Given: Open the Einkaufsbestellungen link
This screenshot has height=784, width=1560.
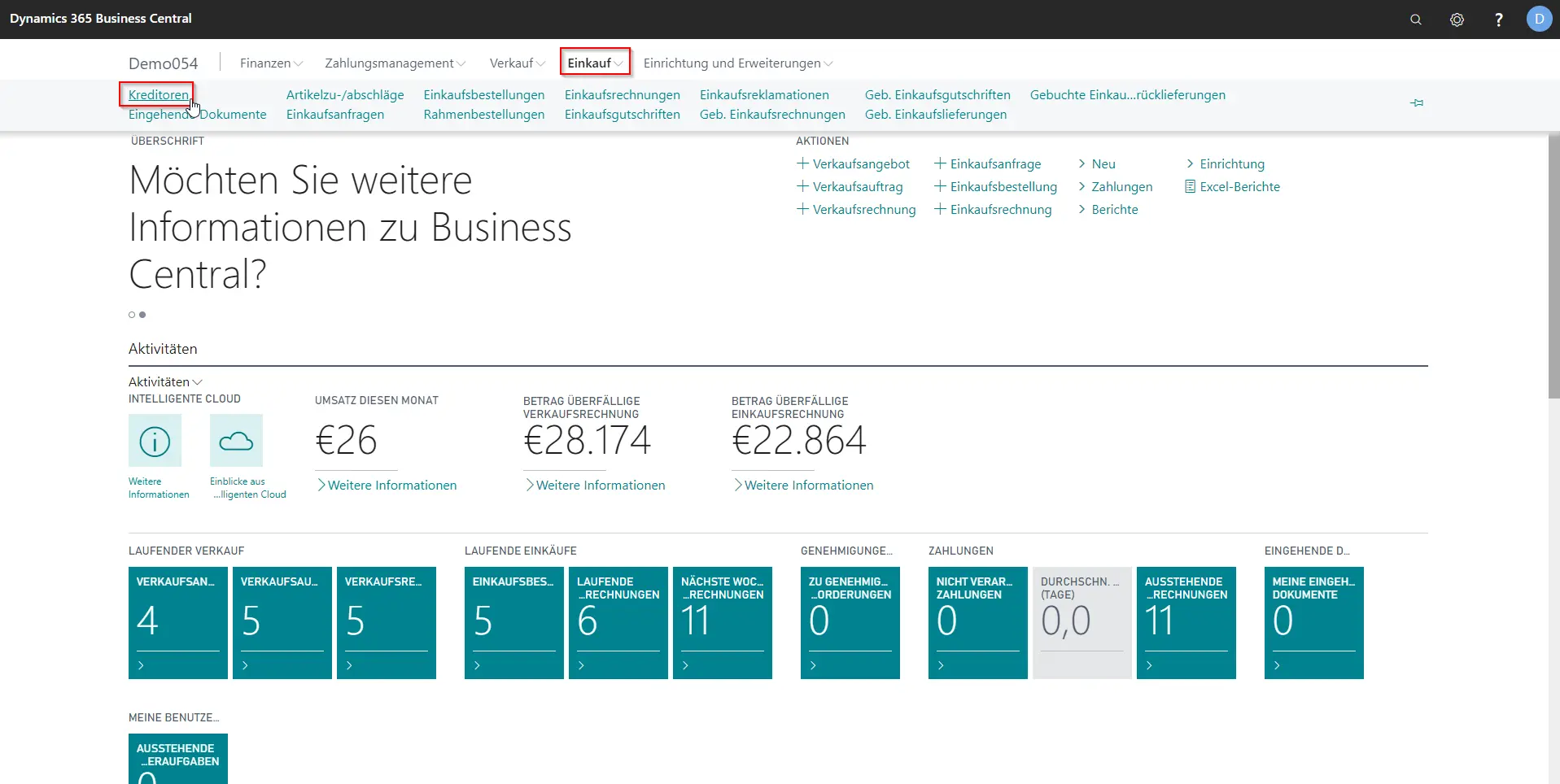Looking at the screenshot, I should 483,95.
